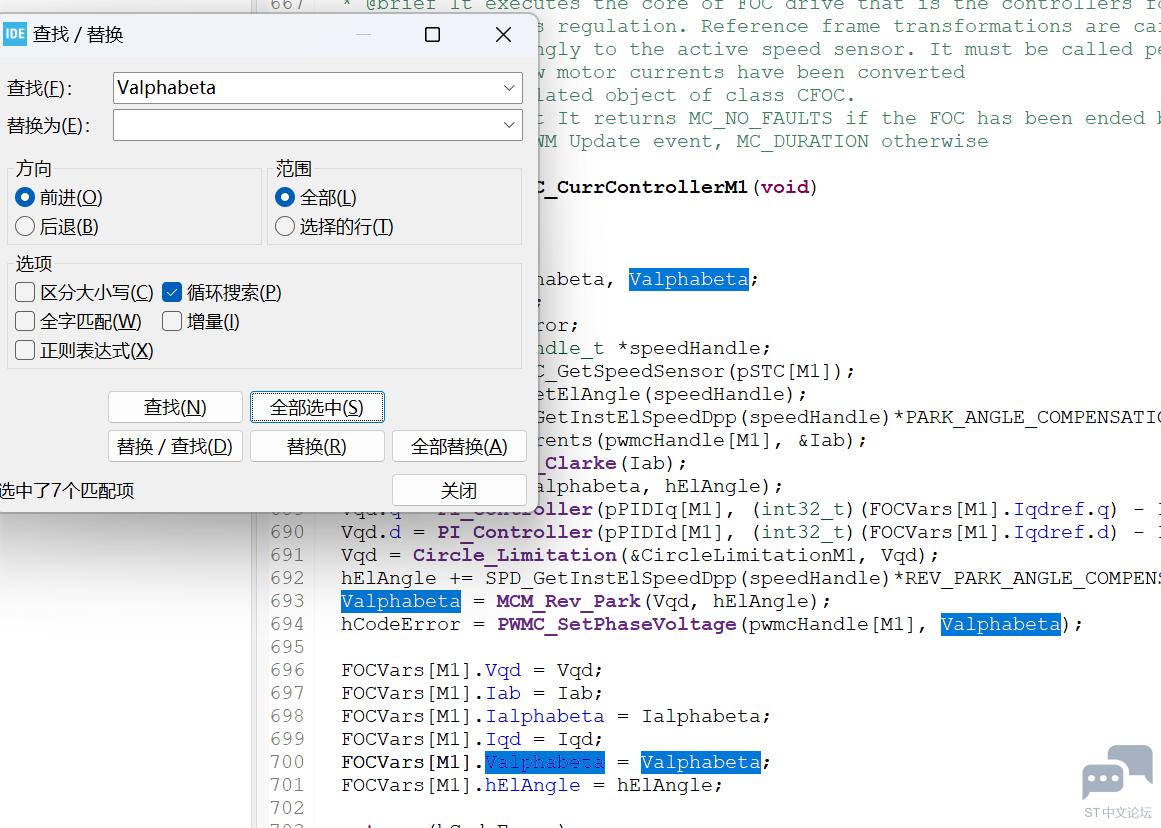Click the 全部选中(S) select all button
The image size is (1161, 828).
pyautogui.click(x=317, y=407)
